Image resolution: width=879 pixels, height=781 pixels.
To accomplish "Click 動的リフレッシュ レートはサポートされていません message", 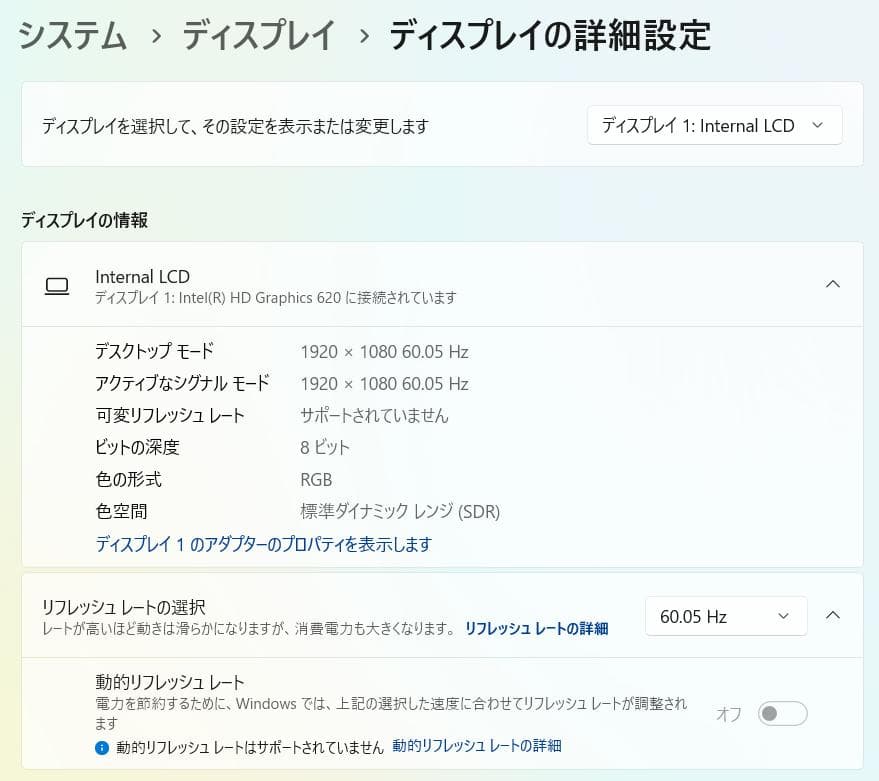I will coord(249,747).
